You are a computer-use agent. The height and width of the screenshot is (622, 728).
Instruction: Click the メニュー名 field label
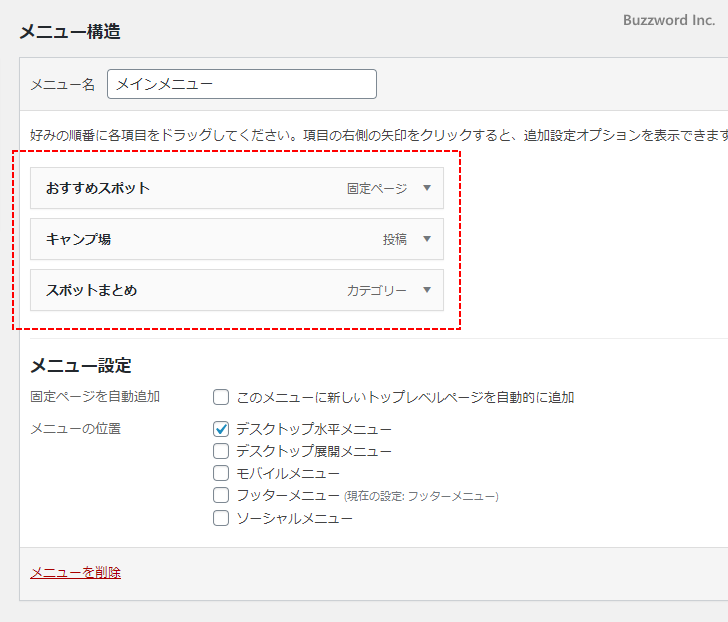(x=62, y=85)
